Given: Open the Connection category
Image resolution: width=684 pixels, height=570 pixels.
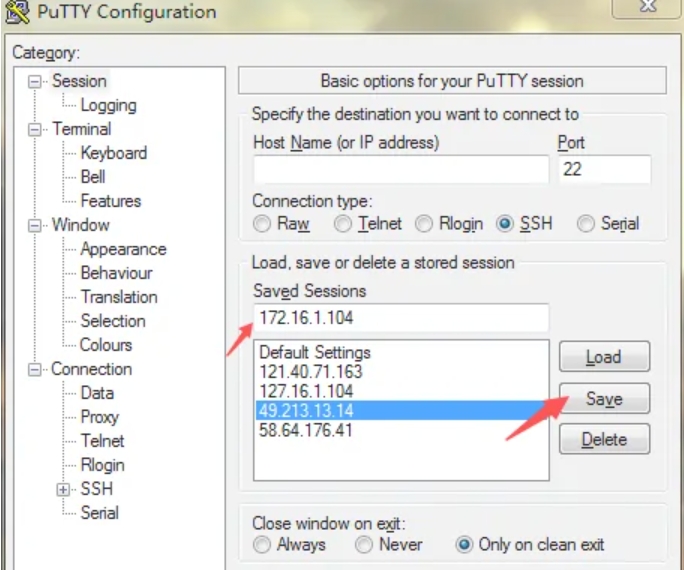Looking at the screenshot, I should (92, 369).
